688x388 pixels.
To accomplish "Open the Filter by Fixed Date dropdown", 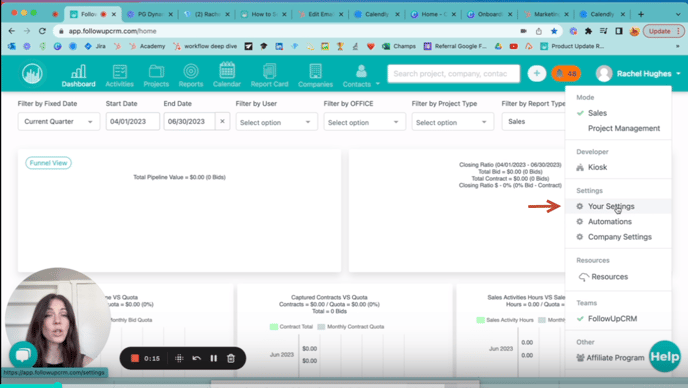I will point(59,122).
